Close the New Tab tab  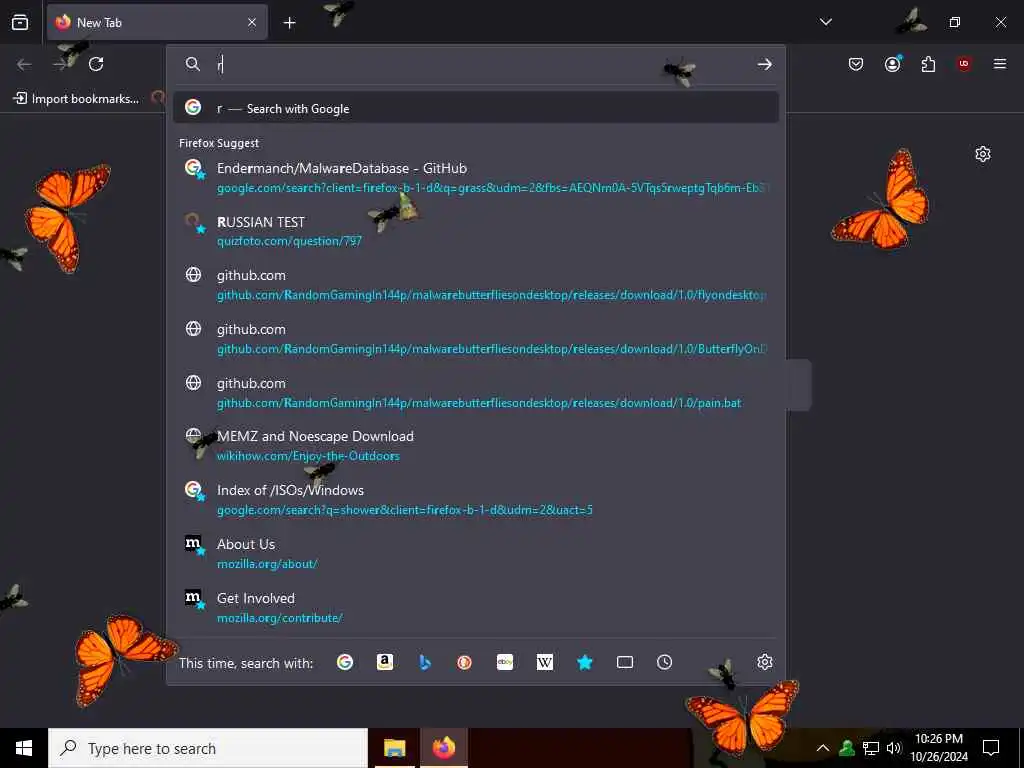[252, 22]
